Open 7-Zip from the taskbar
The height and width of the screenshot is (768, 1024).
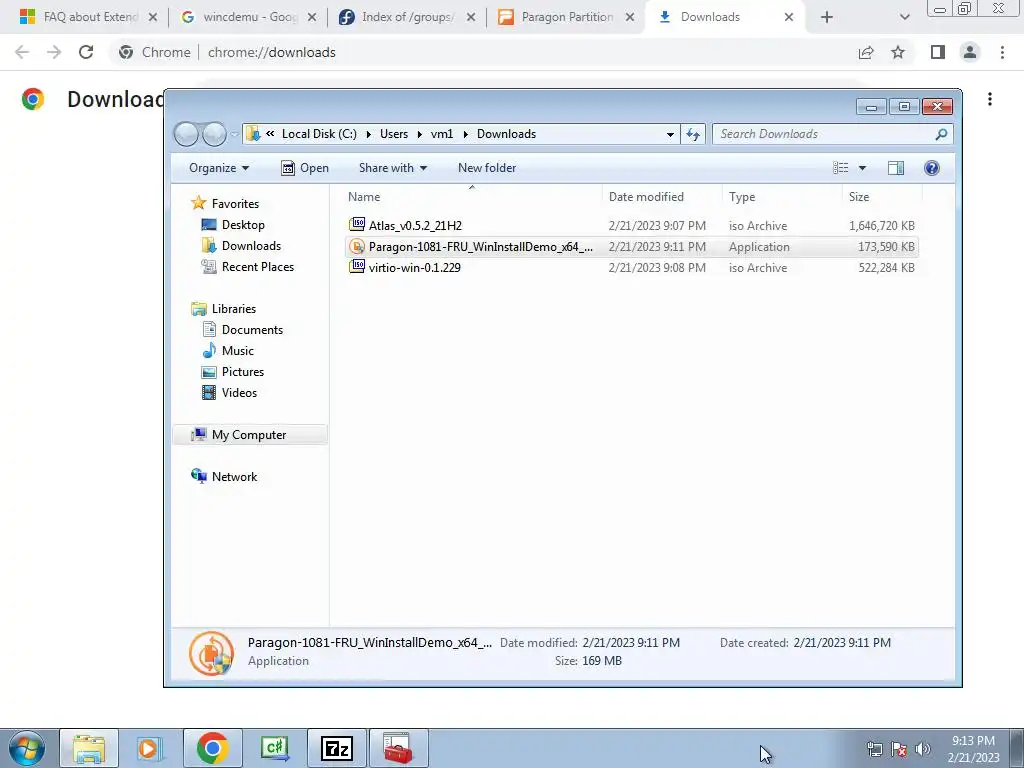coord(337,748)
